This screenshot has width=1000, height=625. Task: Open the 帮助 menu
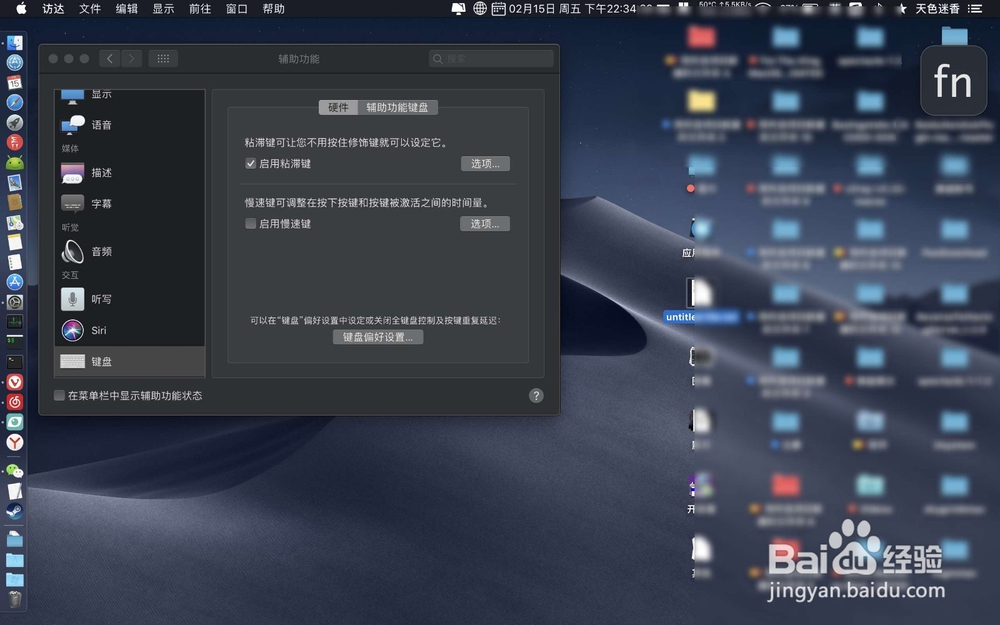coord(274,8)
